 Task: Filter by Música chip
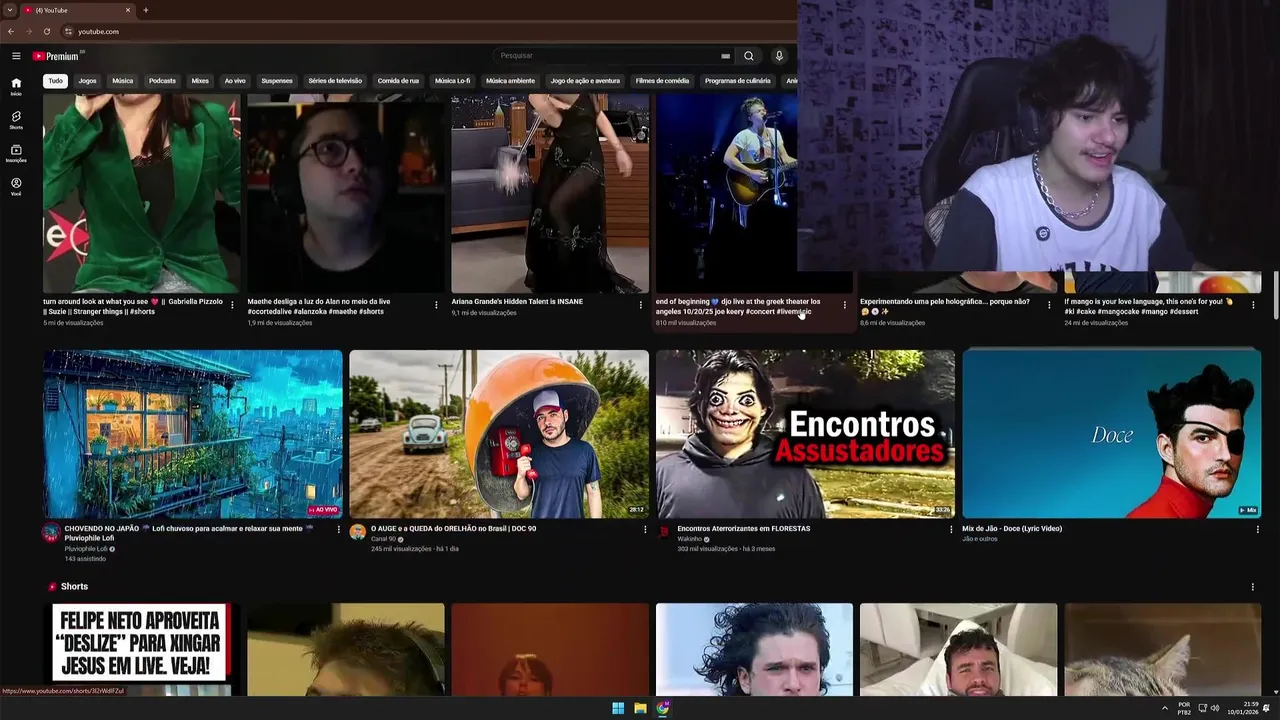point(123,81)
